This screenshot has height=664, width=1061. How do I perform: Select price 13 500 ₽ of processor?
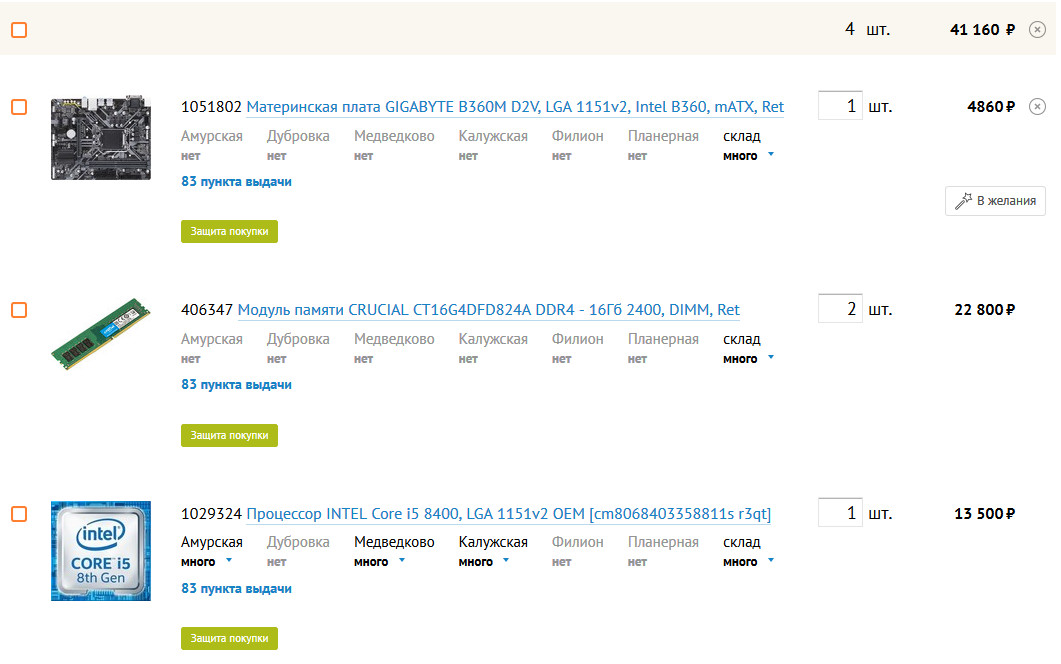click(985, 514)
